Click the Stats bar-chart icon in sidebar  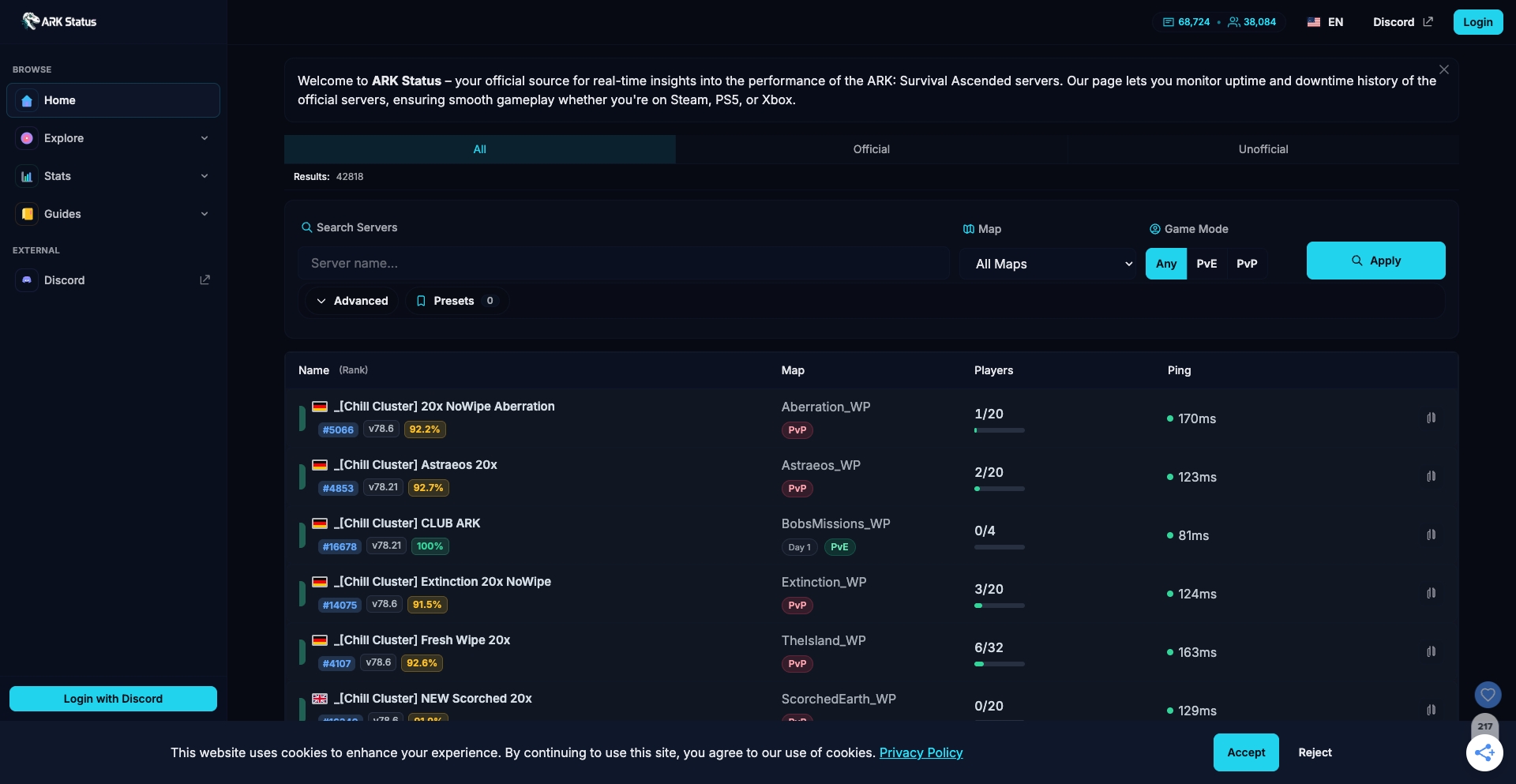[27, 176]
